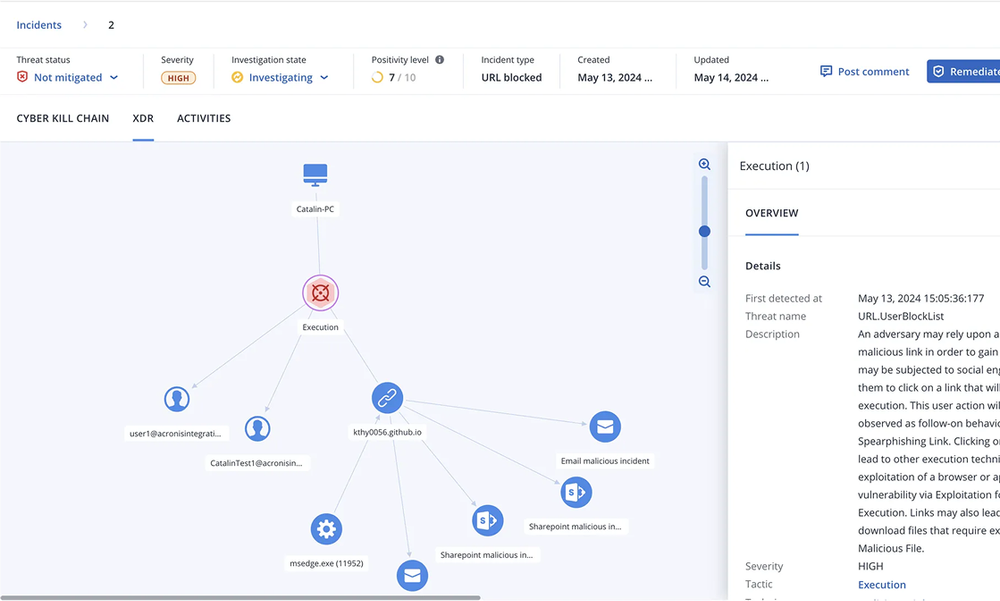Click the lower Sharepoint malicious incident node
1000x601 pixels.
[x=487, y=521]
